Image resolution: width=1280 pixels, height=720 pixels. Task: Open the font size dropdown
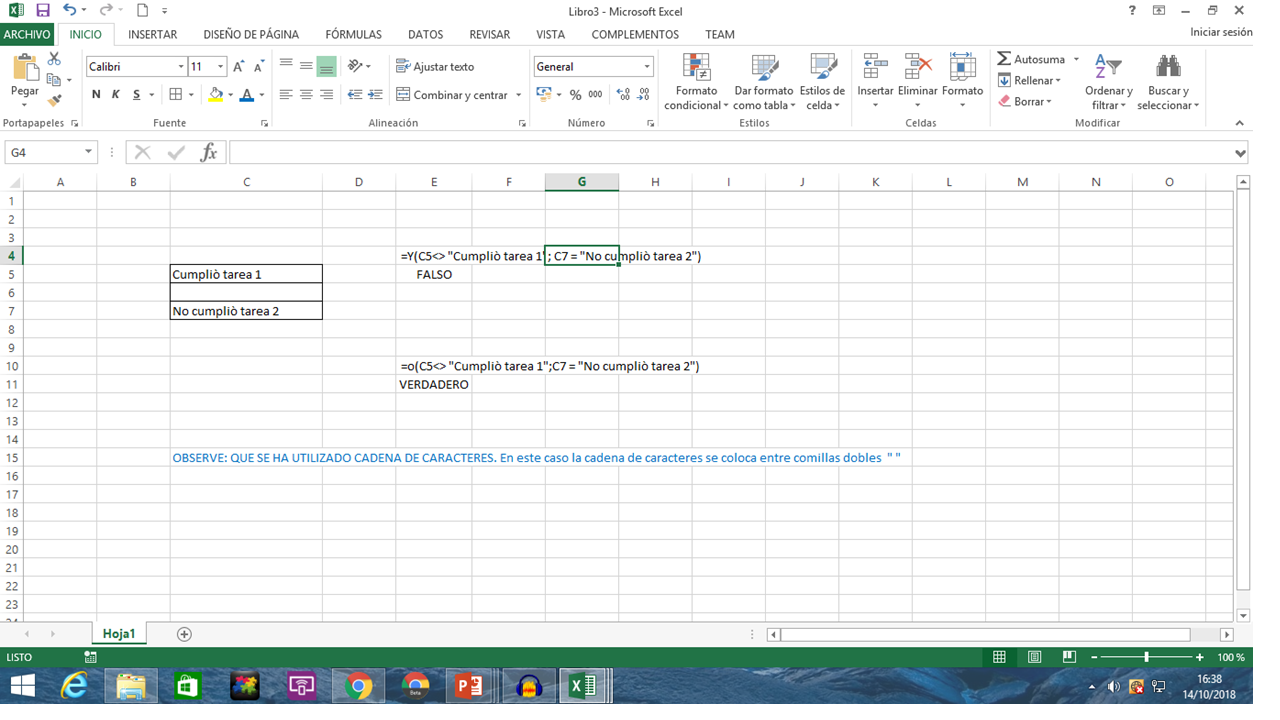click(x=221, y=66)
